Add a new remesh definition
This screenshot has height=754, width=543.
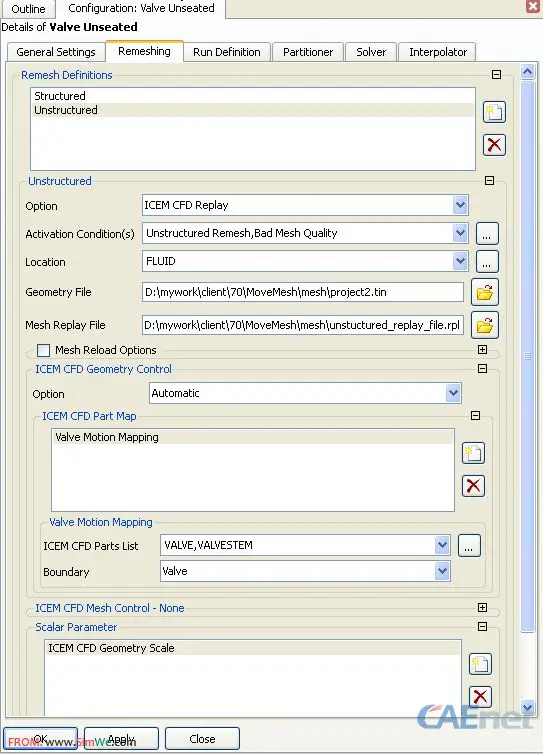point(494,112)
